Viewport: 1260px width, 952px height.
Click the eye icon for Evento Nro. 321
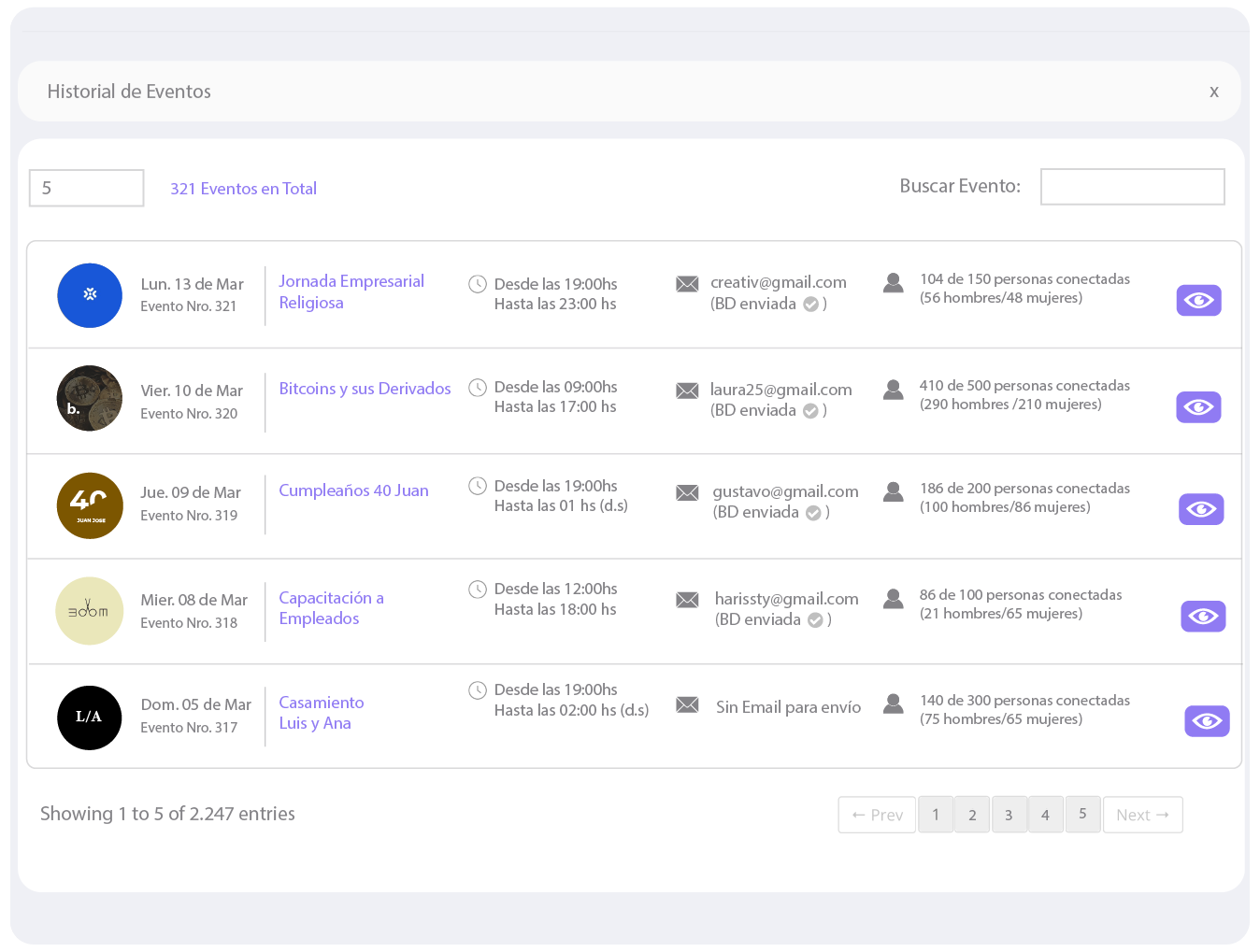pos(1198,300)
